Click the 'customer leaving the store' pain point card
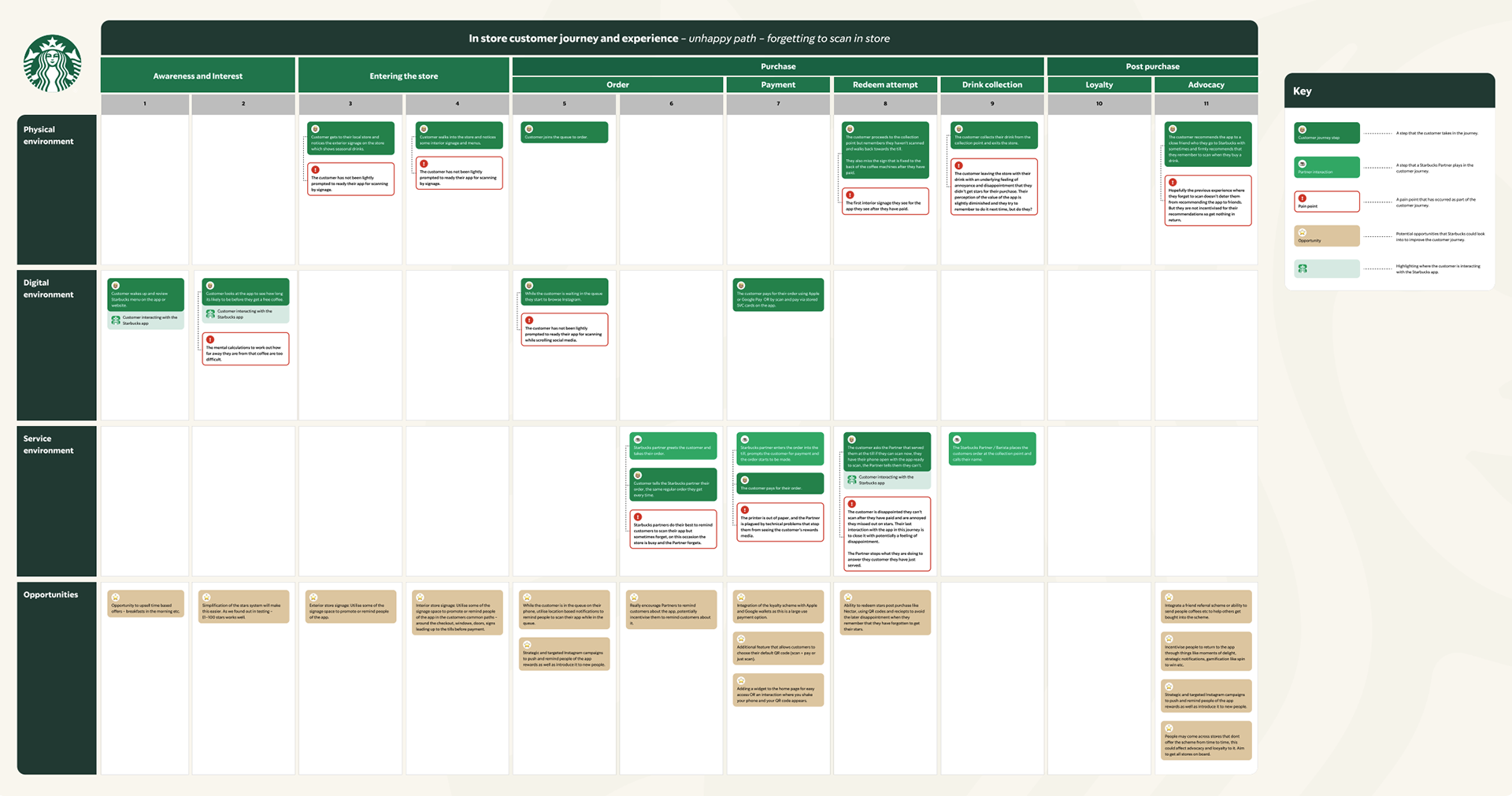1512x796 pixels. (994, 187)
